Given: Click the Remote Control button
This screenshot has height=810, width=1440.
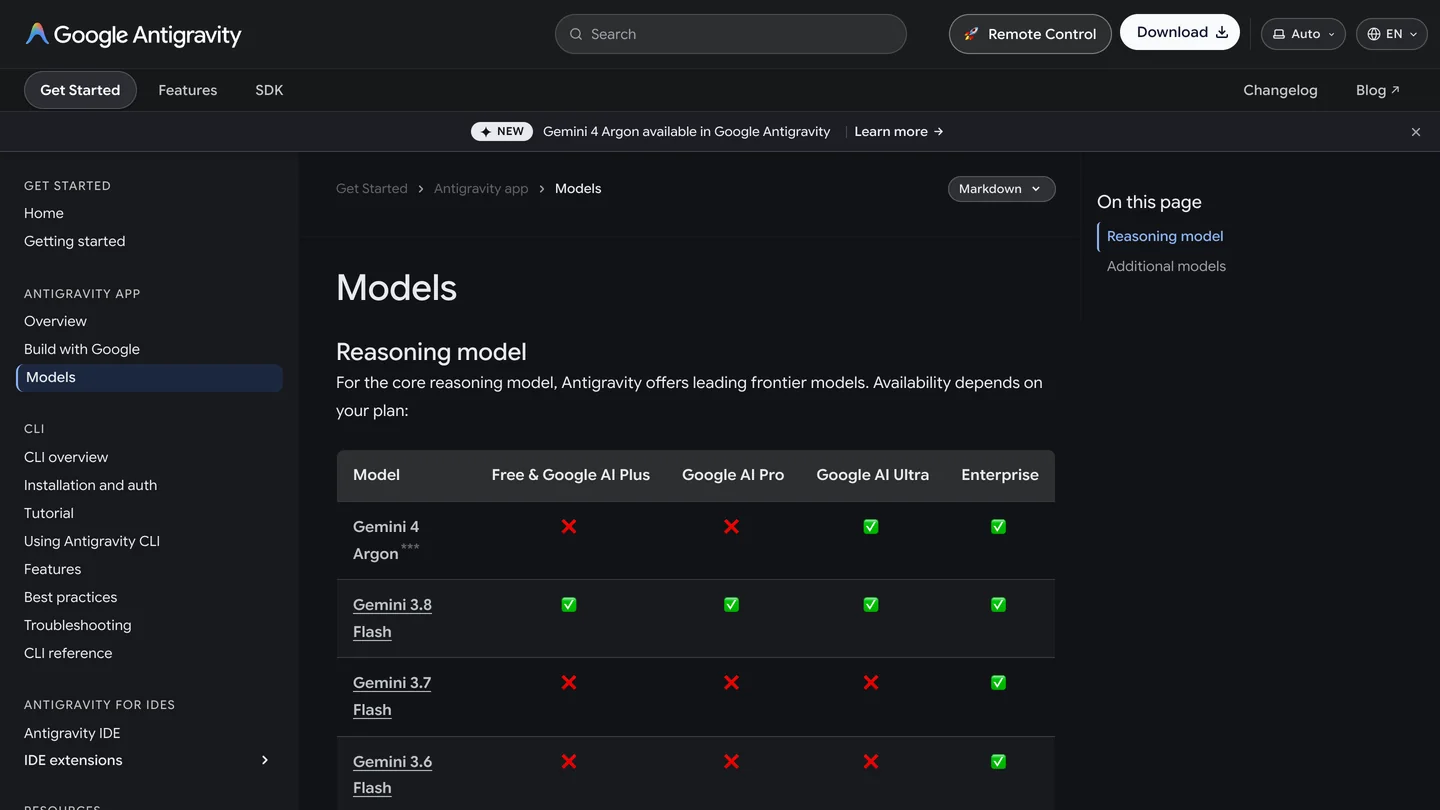Looking at the screenshot, I should [1030, 34].
